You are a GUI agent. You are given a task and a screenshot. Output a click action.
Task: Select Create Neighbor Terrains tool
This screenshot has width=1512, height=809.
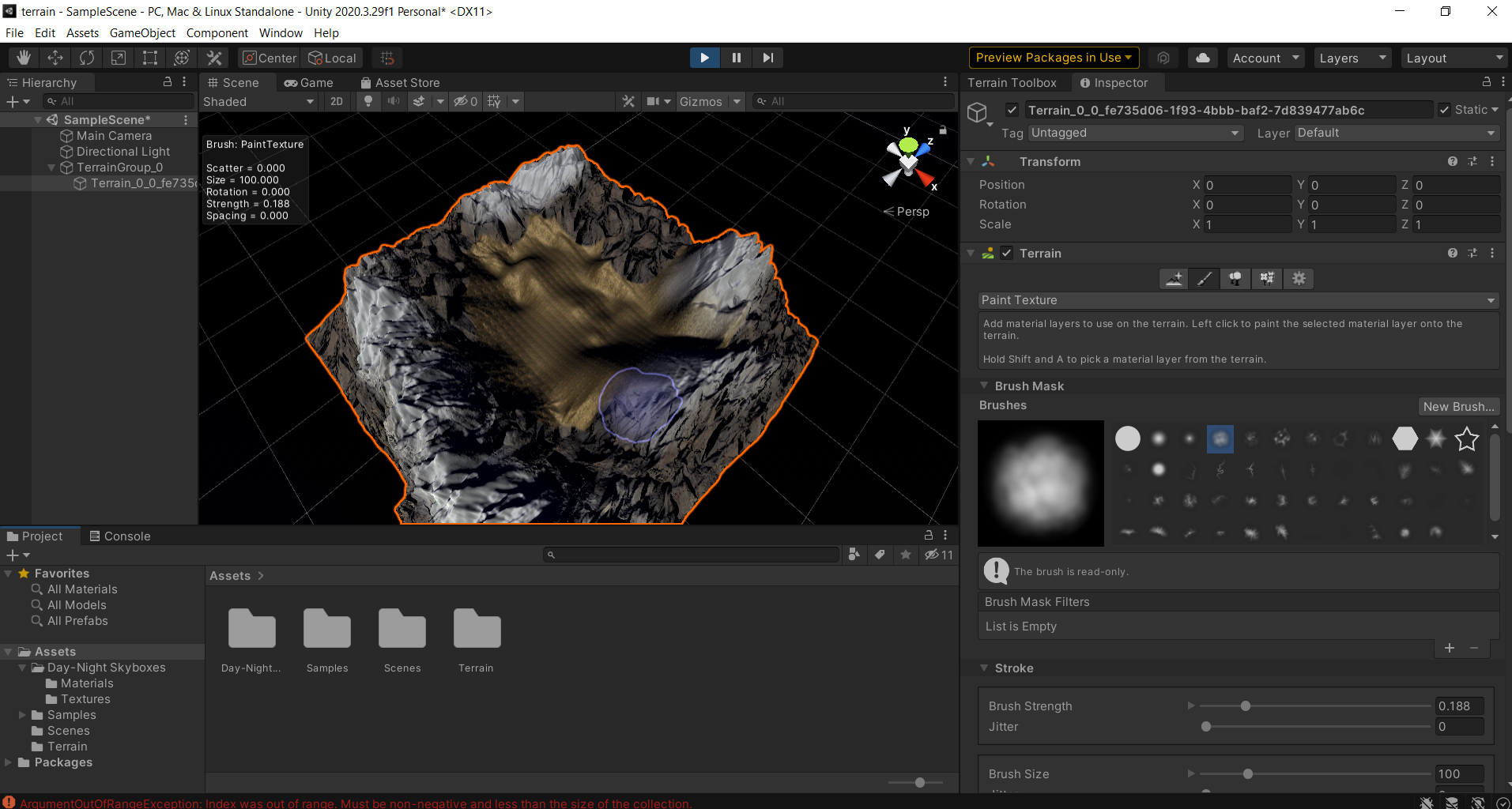point(1175,278)
